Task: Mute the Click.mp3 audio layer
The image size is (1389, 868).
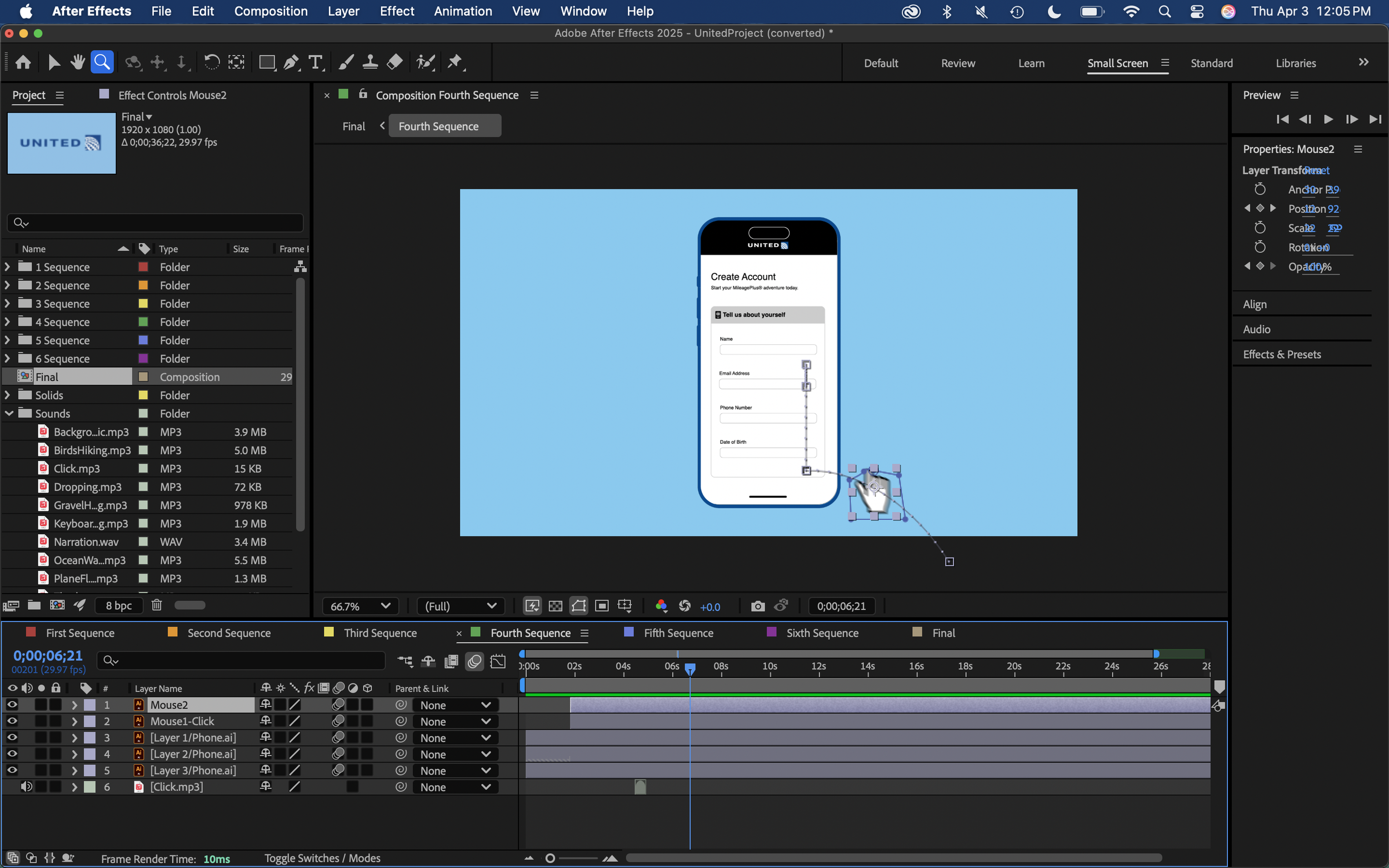Action: coord(27,786)
